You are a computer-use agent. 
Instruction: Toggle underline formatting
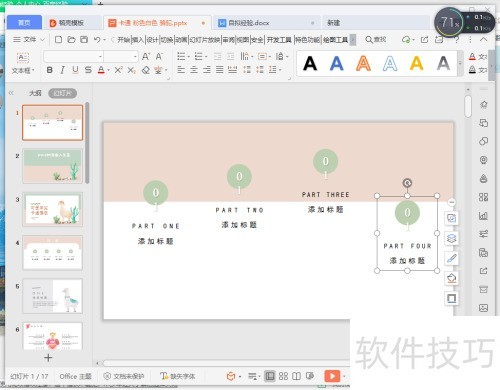pos(75,70)
